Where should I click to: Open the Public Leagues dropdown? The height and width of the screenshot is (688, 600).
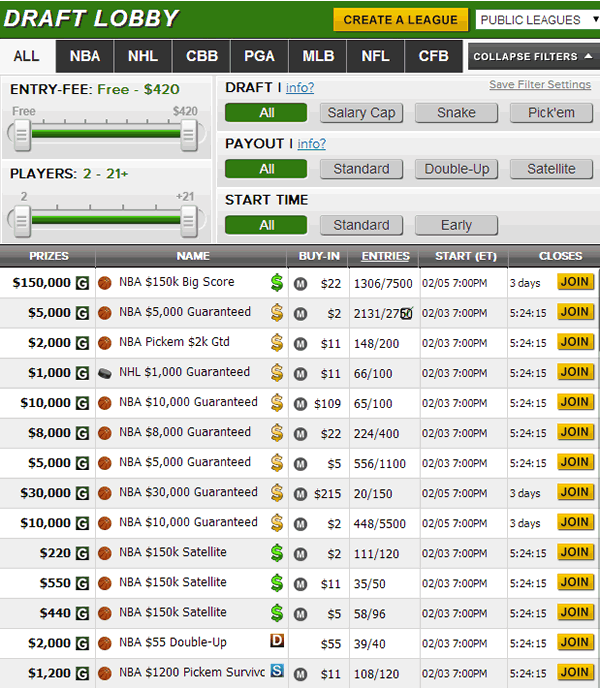pos(538,20)
